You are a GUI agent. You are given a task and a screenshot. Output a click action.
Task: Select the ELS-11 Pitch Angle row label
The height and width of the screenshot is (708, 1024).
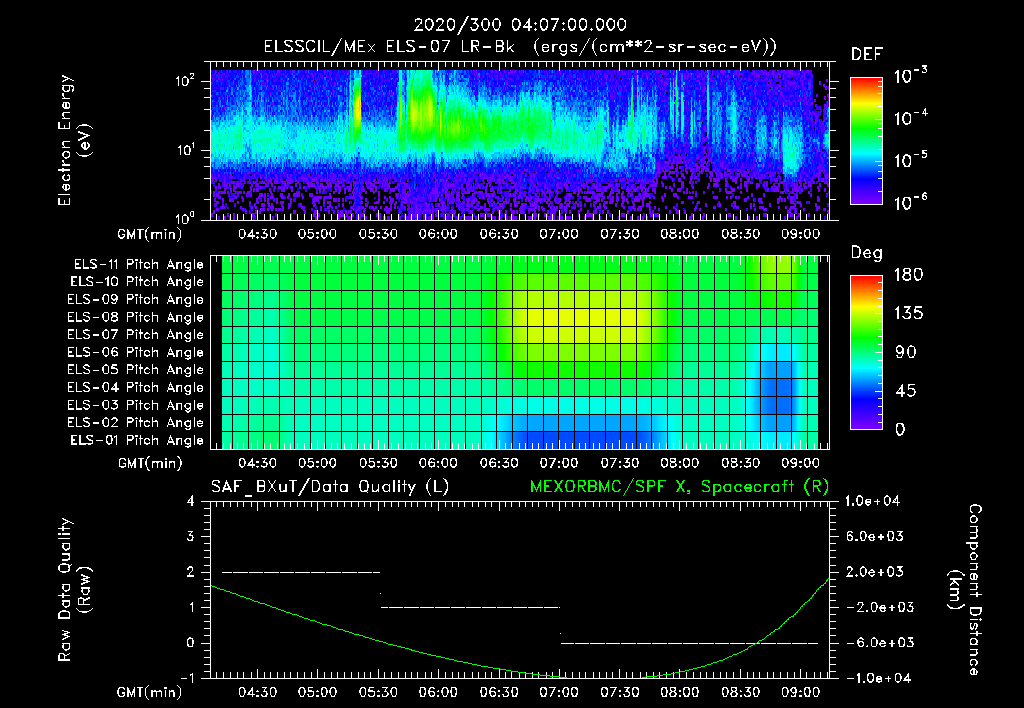point(138,265)
